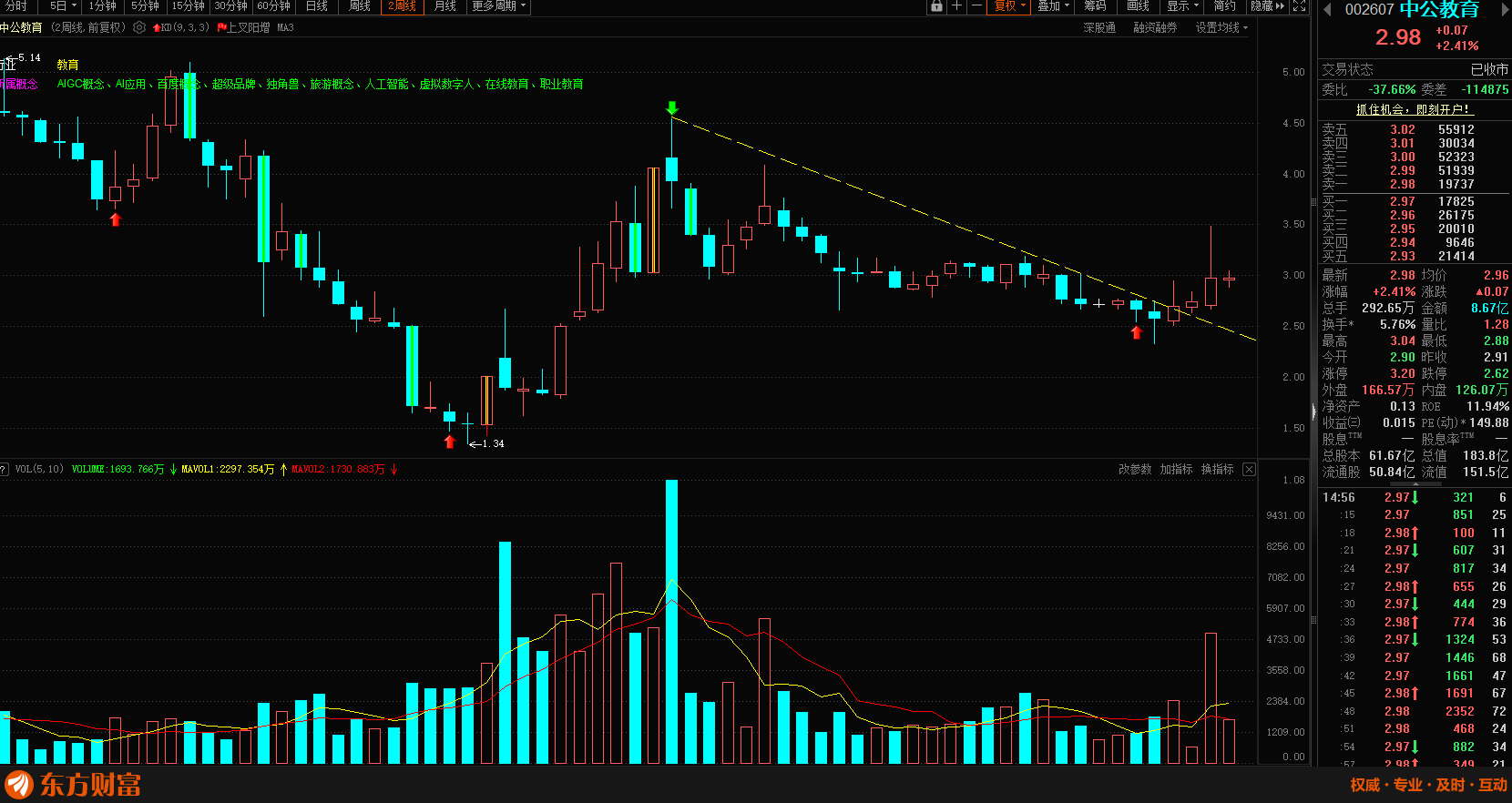Screen dimensions: 1512x803
Task: Zoom out chart with minus icon
Action: 976,5
